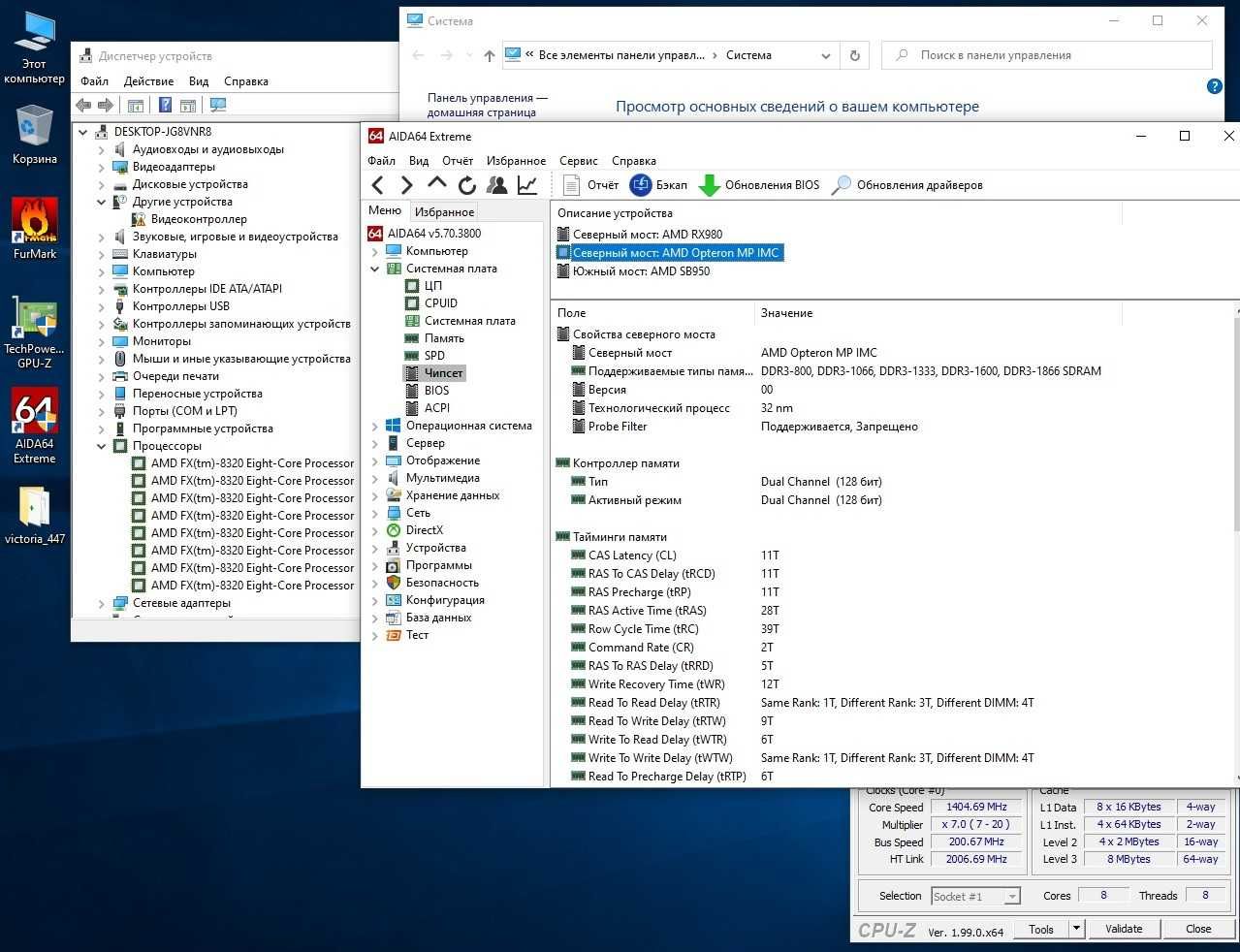Select SPD in AIDA64 tree
Screen dimensions: 1240x952
click(x=424, y=356)
